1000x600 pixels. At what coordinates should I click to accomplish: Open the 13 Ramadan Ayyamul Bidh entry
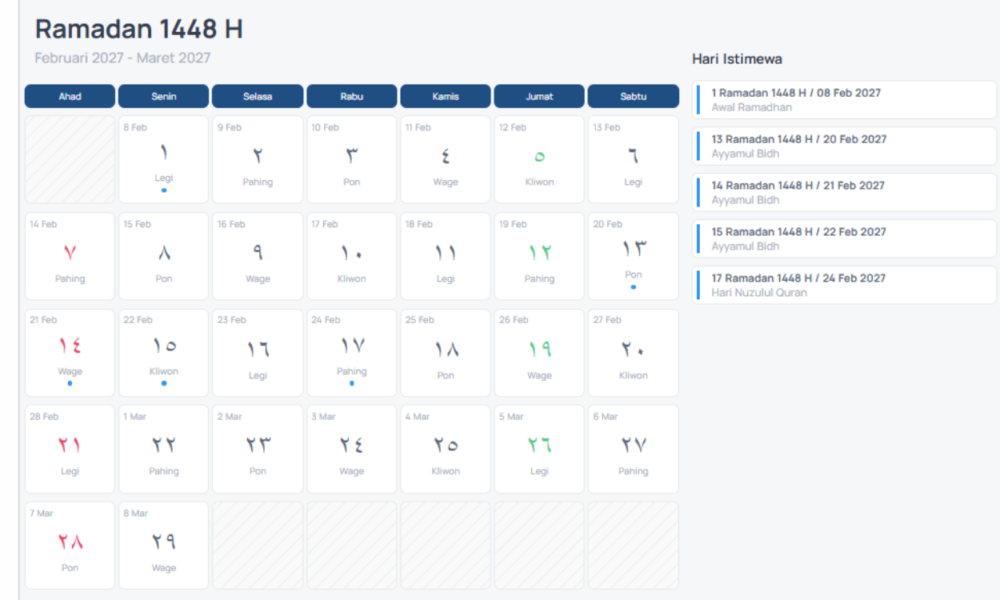click(x=844, y=146)
